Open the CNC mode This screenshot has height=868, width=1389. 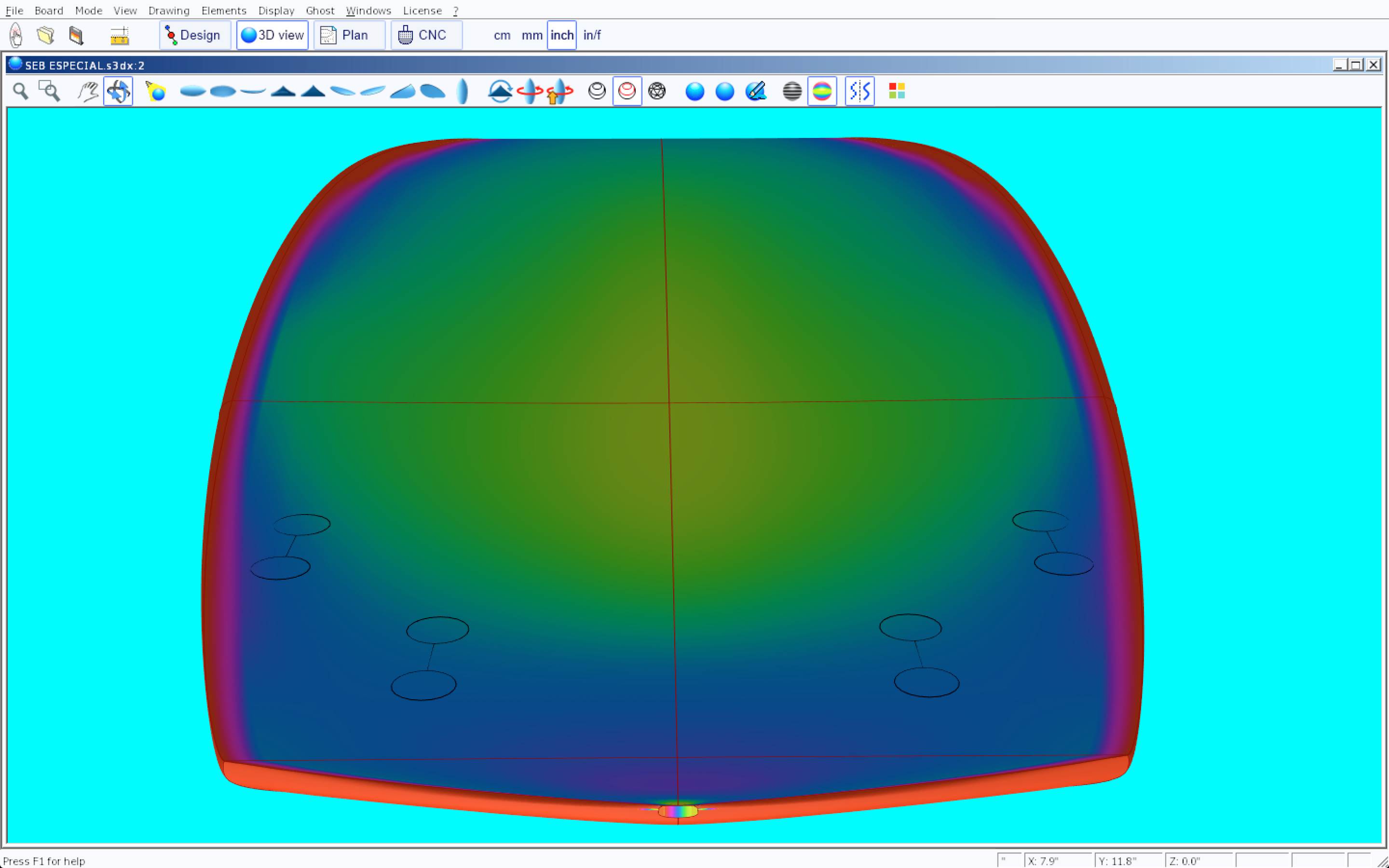point(426,36)
